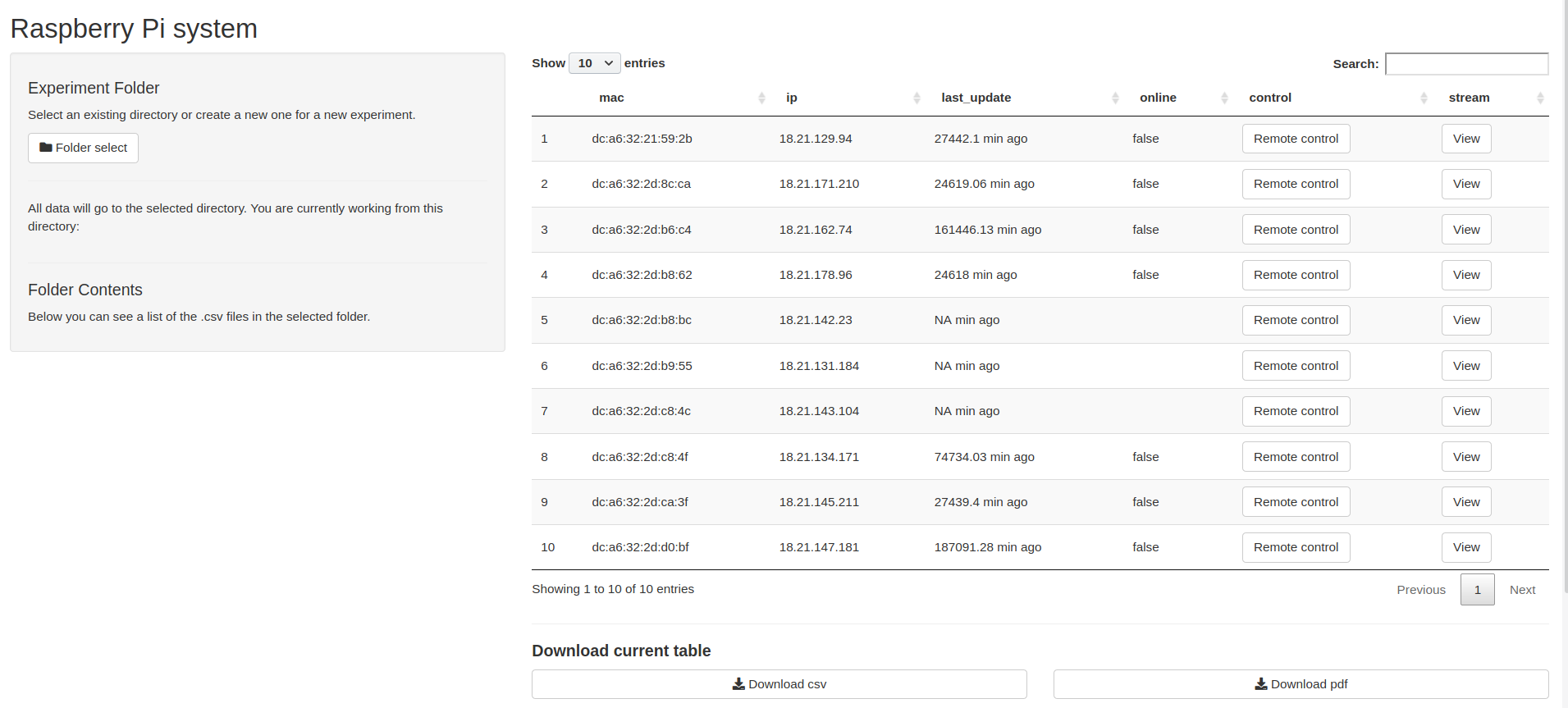Image resolution: width=1568 pixels, height=708 pixels.
Task: Remote control device dc:a6:32:2d:ca:3f
Action: (x=1296, y=502)
